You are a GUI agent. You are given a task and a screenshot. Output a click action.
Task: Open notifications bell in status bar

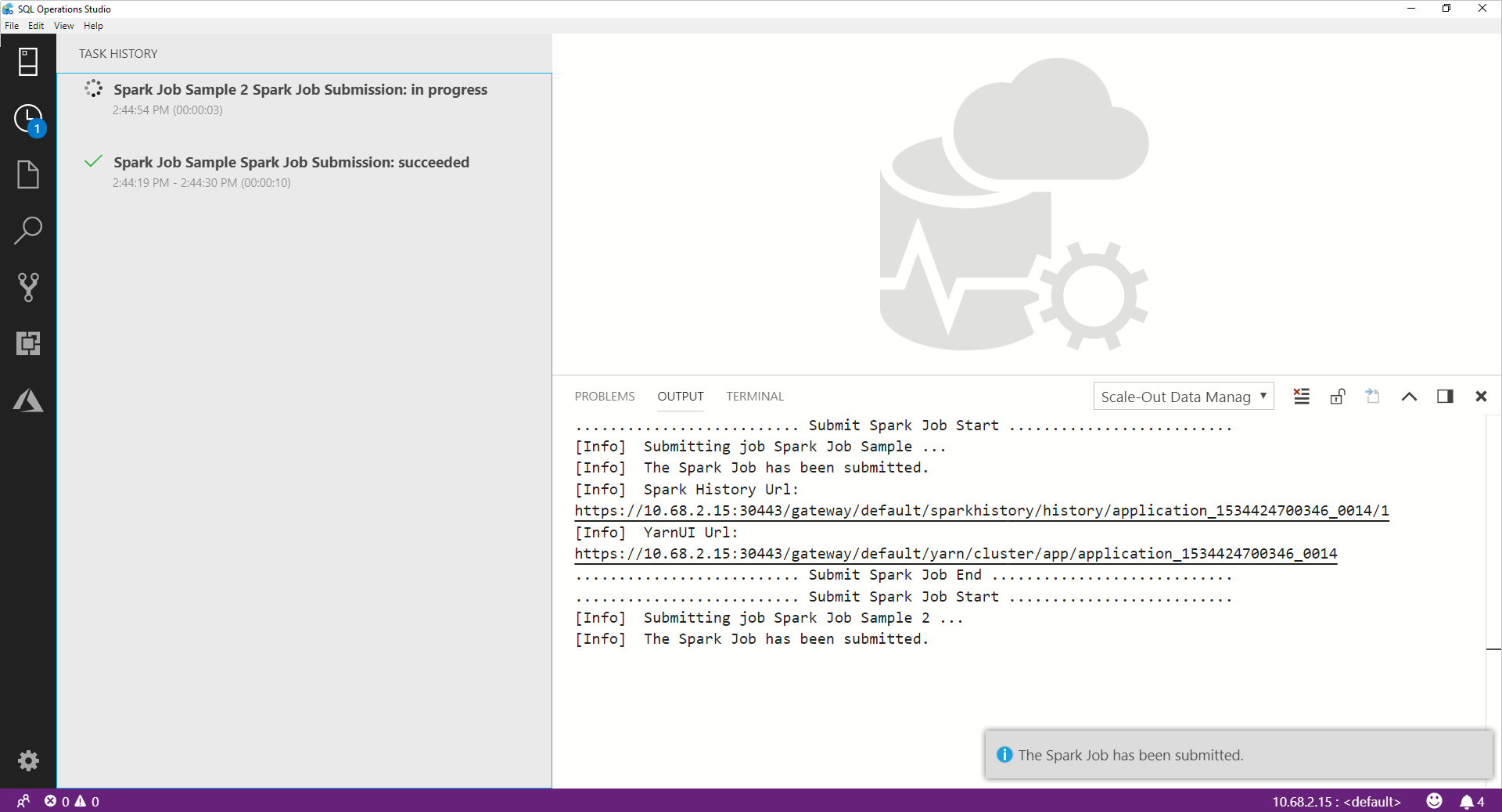pos(1471,801)
